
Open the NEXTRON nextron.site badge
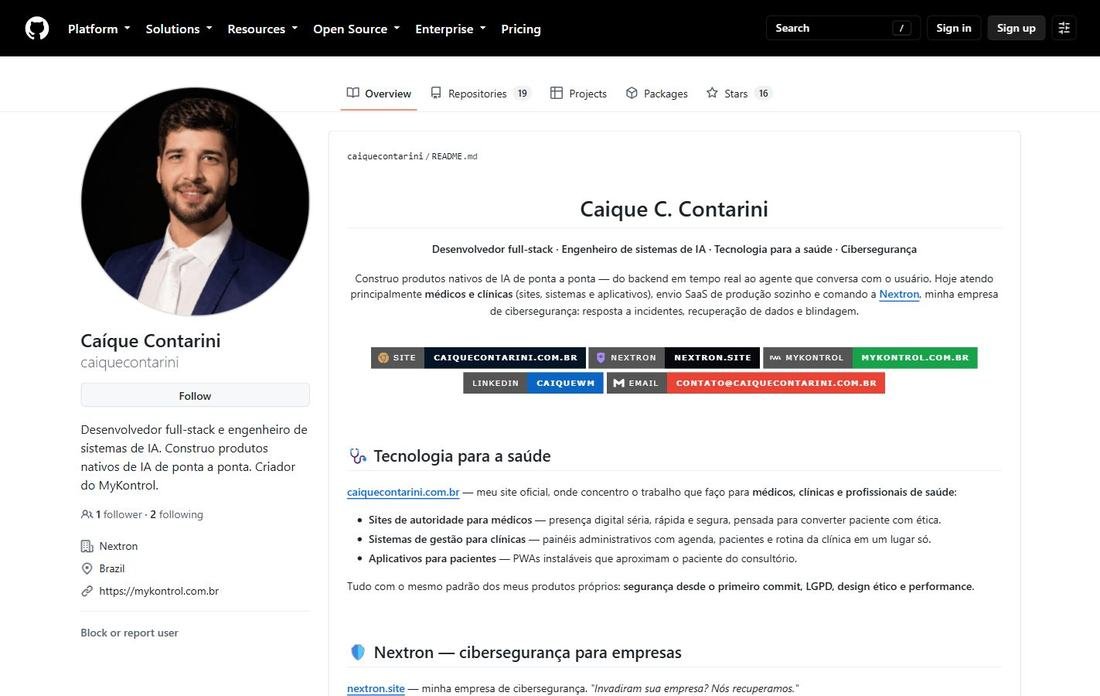[674, 358]
